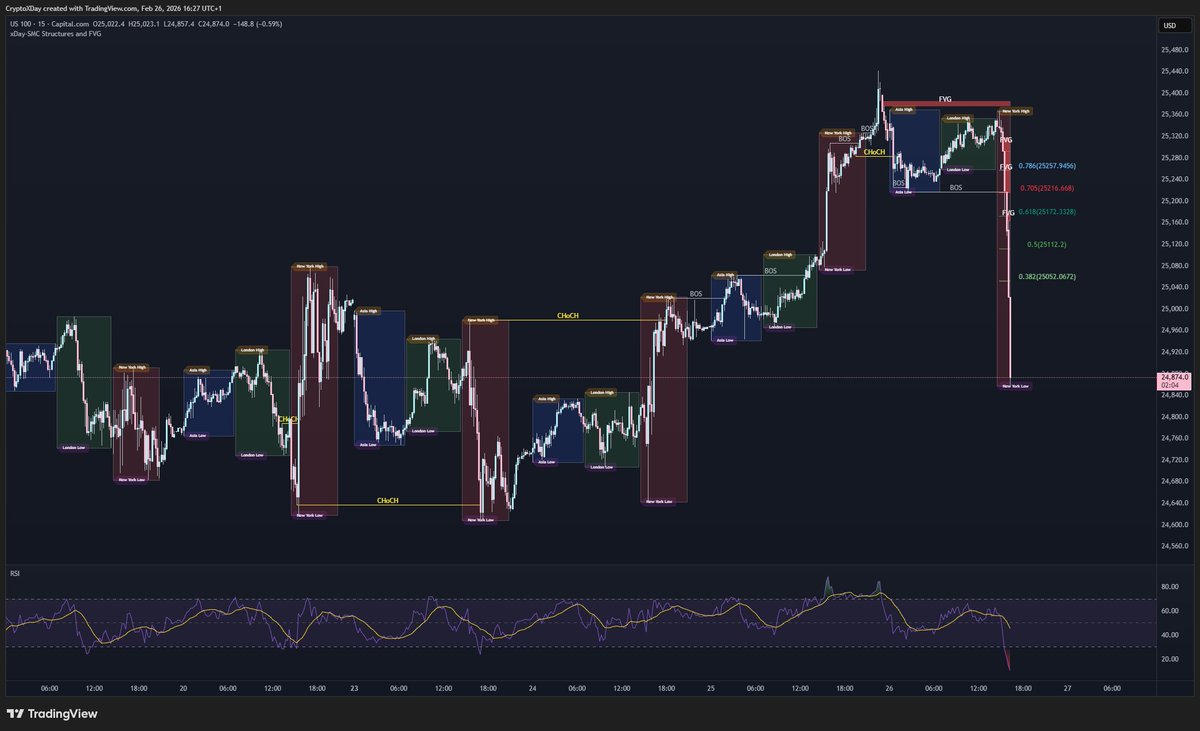1200x731 pixels.
Task: Click the US 100 · 15 · Capital.com symbol legend
Action: [x=48, y=23]
